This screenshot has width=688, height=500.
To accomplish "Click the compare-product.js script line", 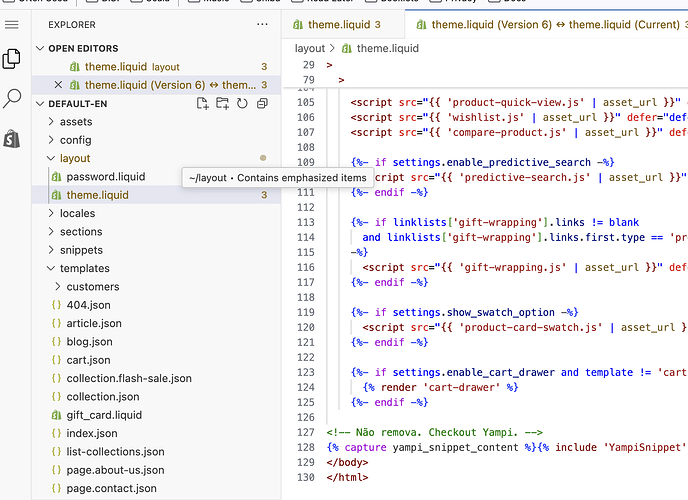I will pyautogui.click(x=519, y=132).
